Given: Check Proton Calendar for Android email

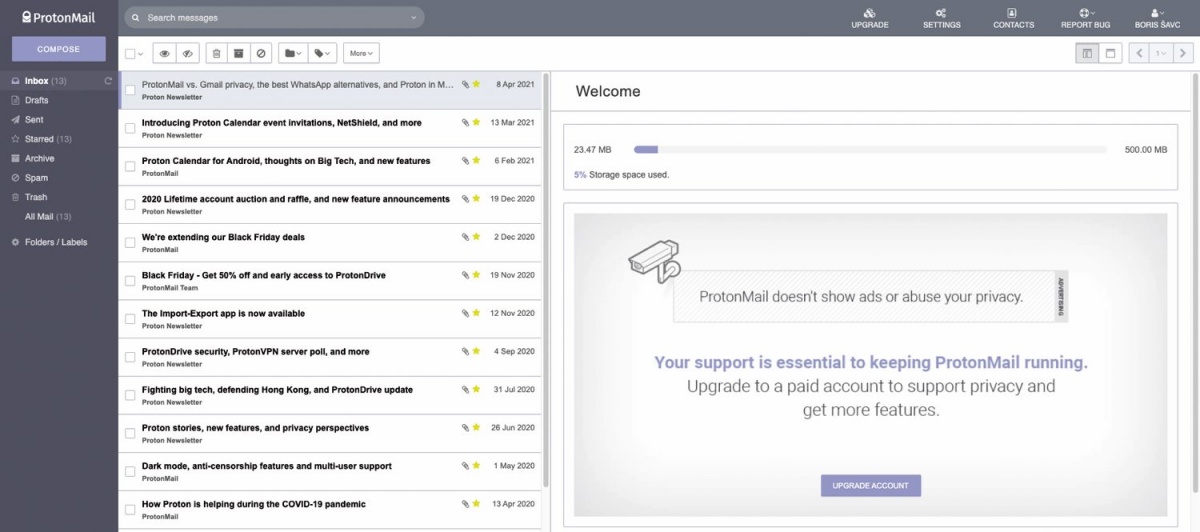Looking at the screenshot, I should click(130, 166).
